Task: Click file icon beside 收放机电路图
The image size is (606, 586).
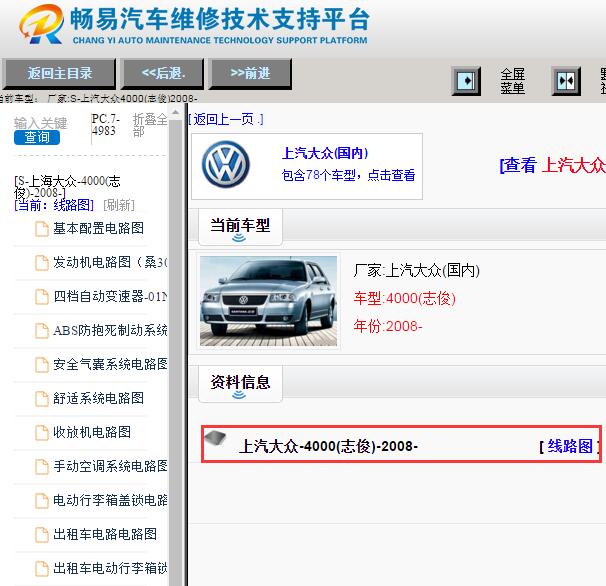Action: click(x=42, y=433)
